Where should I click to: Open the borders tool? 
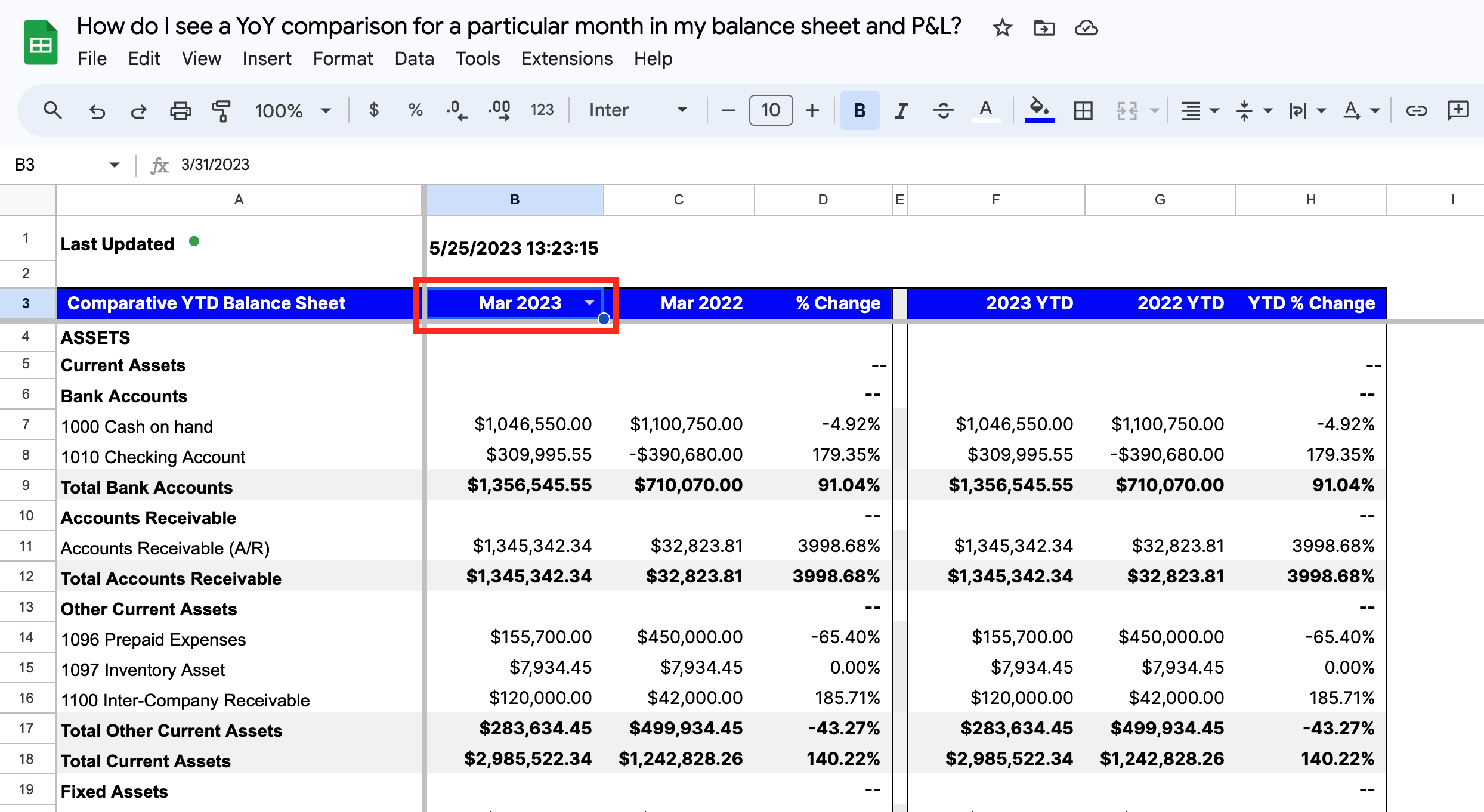(x=1083, y=110)
